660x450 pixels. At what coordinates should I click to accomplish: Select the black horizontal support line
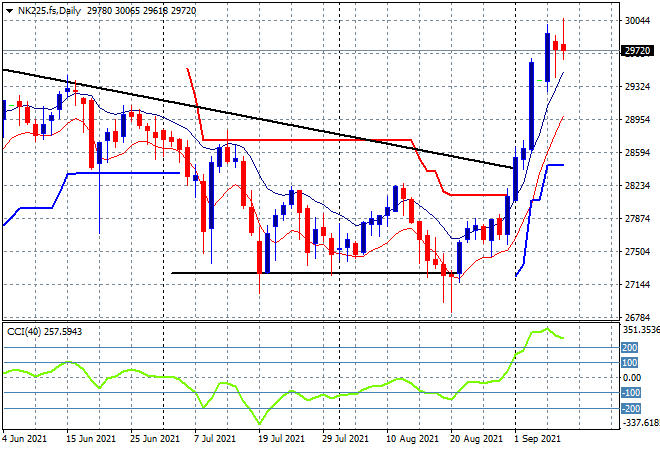click(315, 273)
